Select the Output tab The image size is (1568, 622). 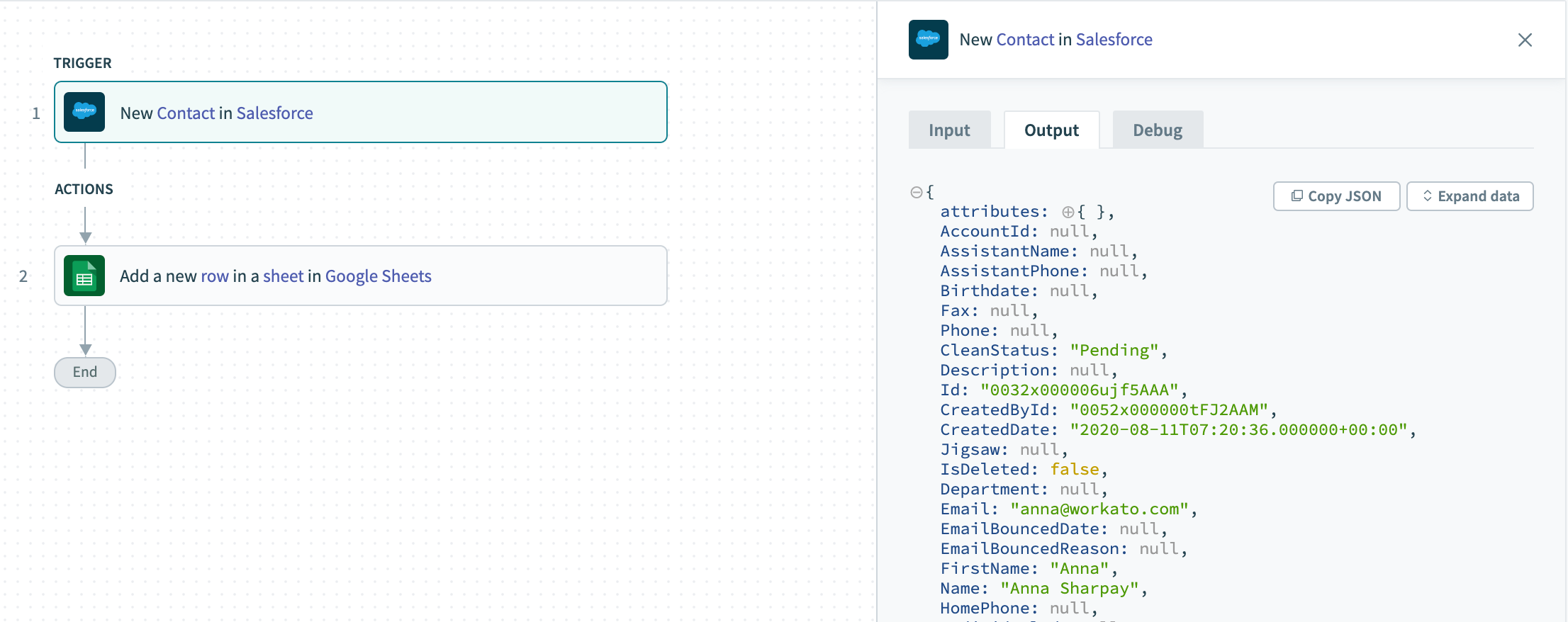click(x=1051, y=130)
